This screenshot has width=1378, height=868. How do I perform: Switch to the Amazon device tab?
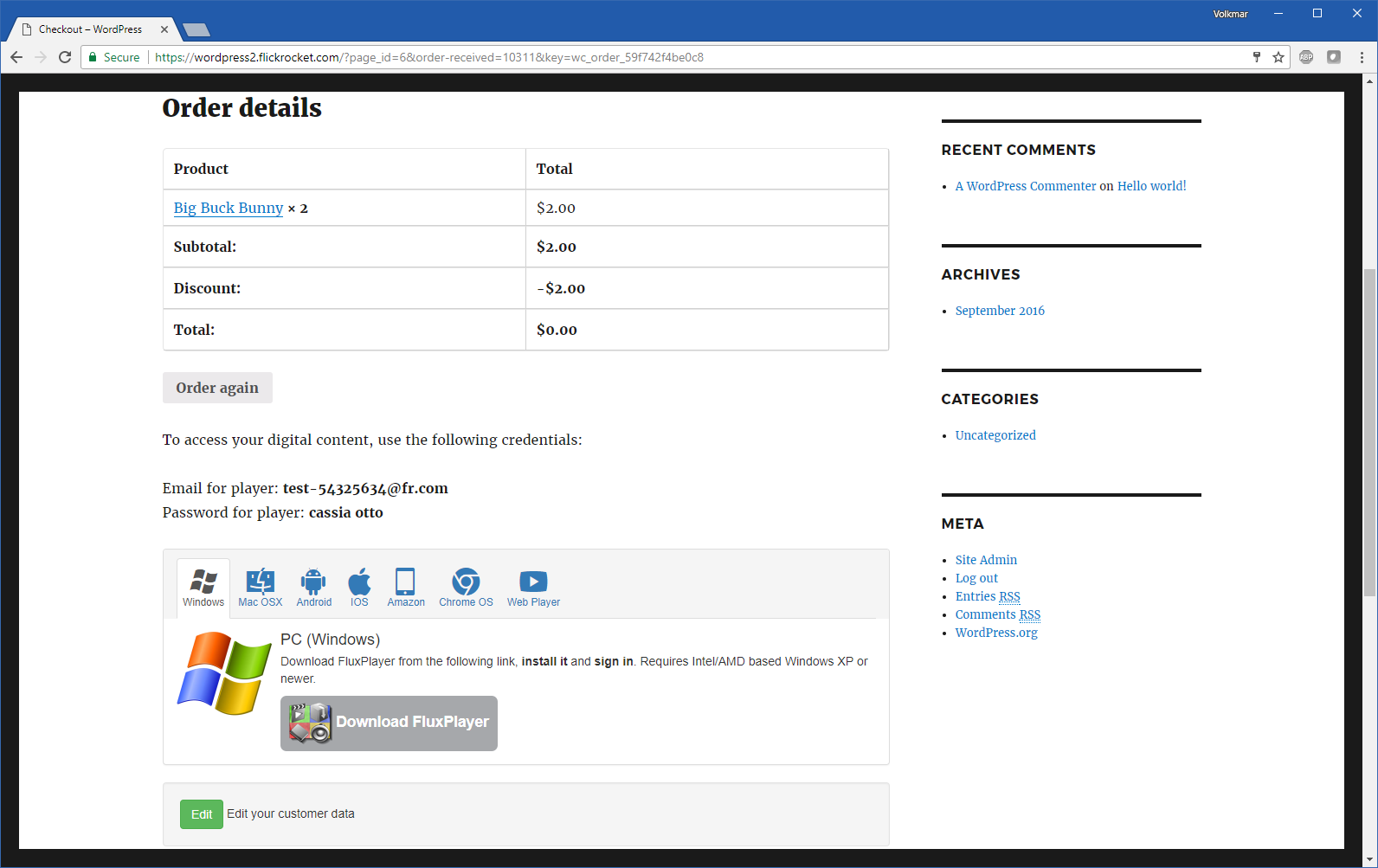pyautogui.click(x=405, y=587)
